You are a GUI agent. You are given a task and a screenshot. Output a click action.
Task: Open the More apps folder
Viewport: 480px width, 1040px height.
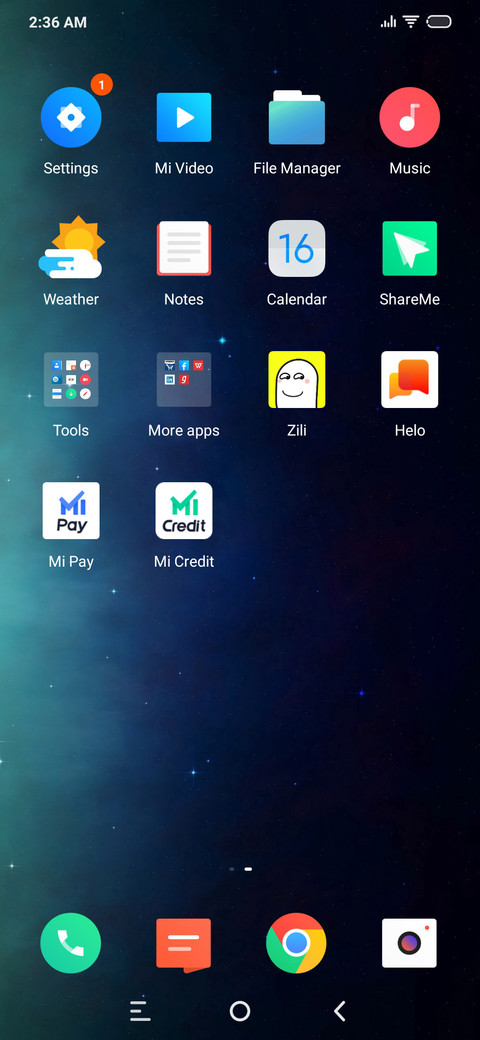[184, 379]
